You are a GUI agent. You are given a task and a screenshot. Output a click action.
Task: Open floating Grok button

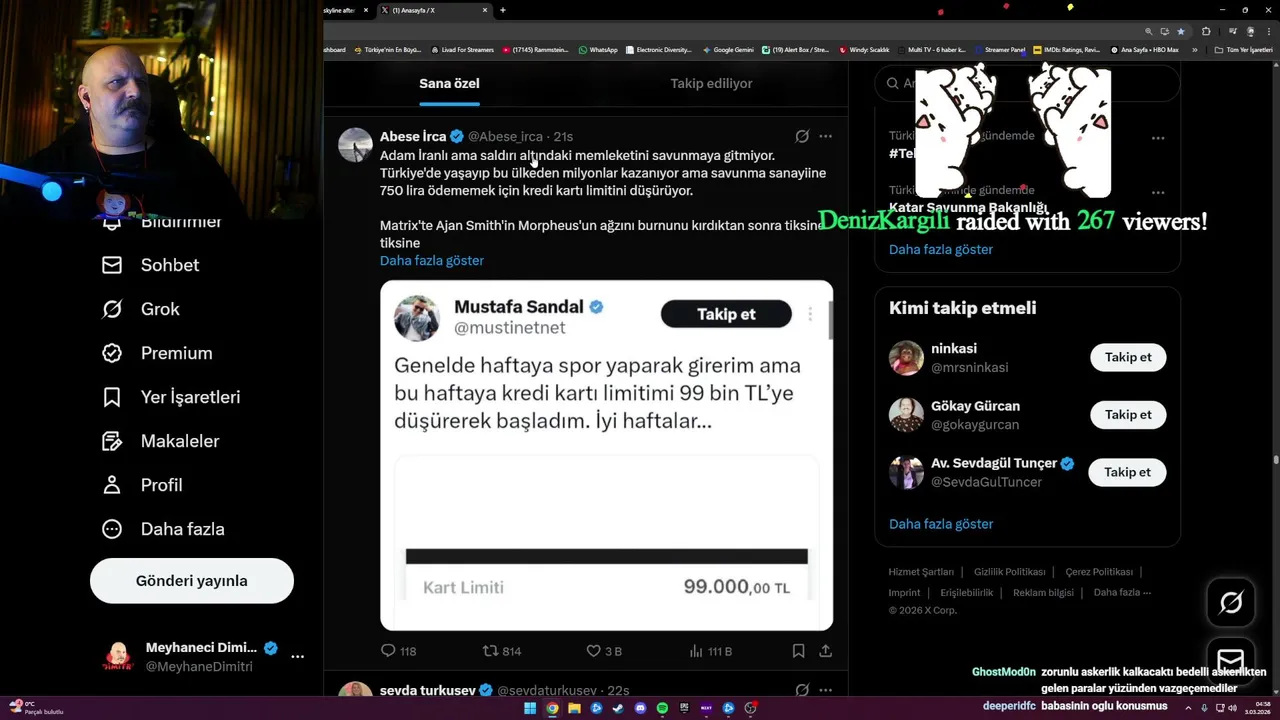pos(1231,602)
